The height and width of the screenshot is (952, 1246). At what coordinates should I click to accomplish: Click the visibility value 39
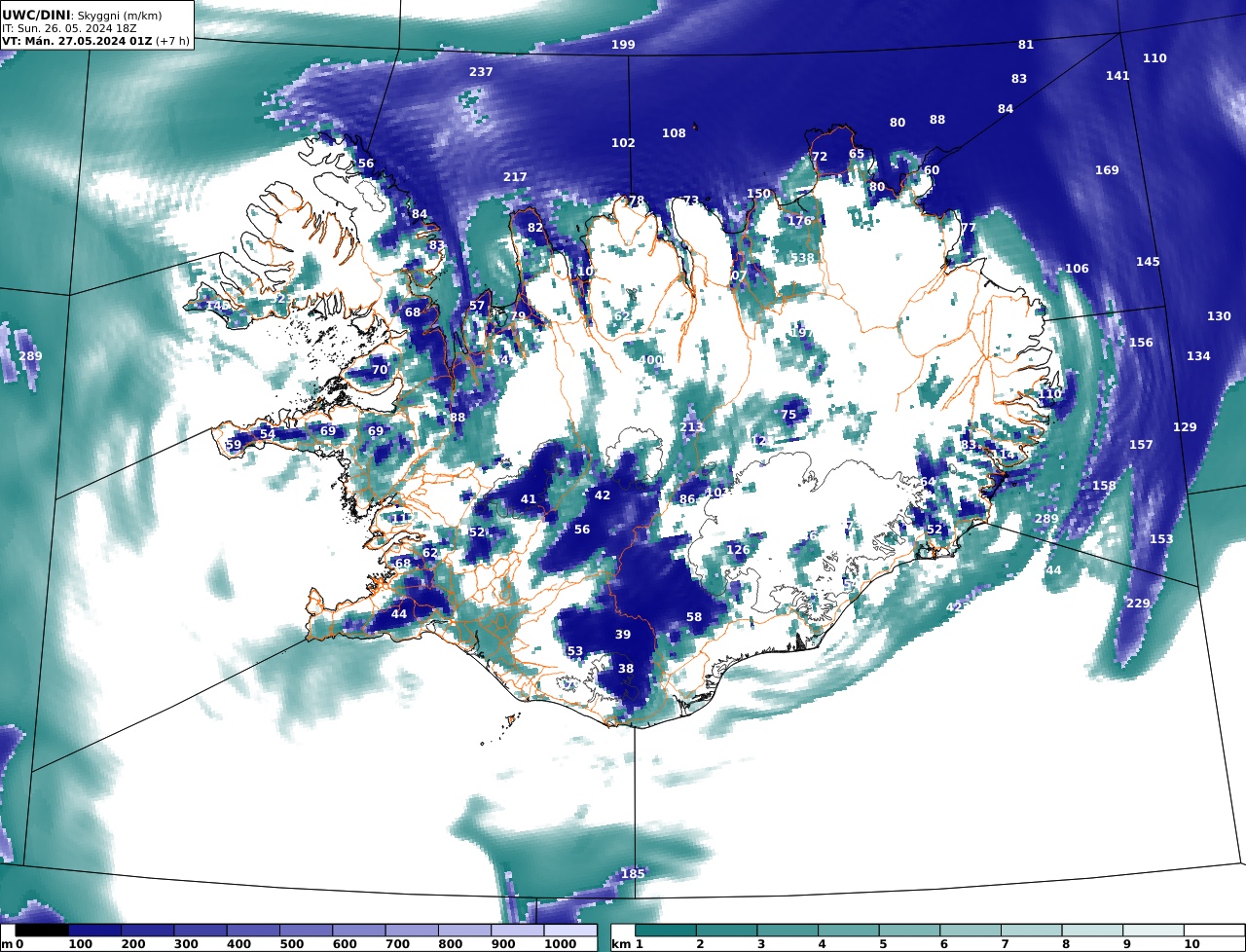pos(623,635)
